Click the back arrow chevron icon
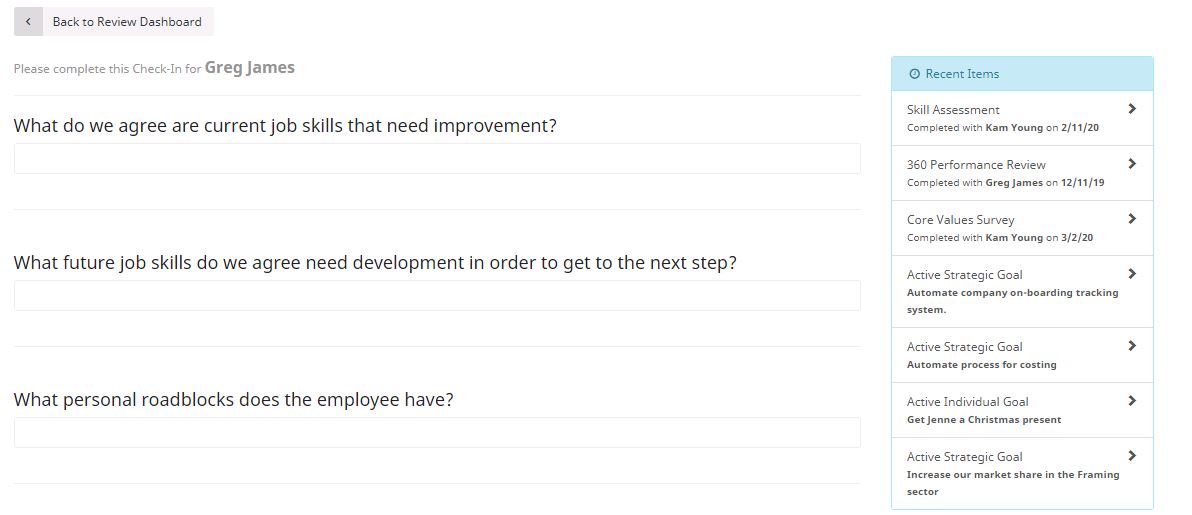 28,21
